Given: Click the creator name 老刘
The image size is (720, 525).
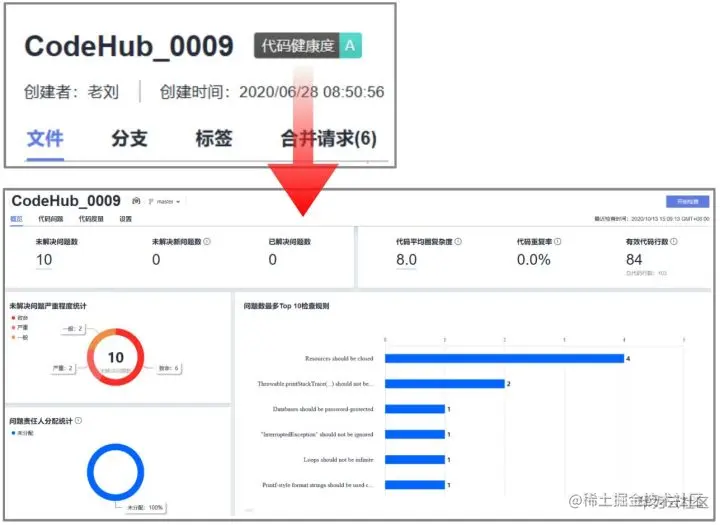Looking at the screenshot, I should [103, 92].
